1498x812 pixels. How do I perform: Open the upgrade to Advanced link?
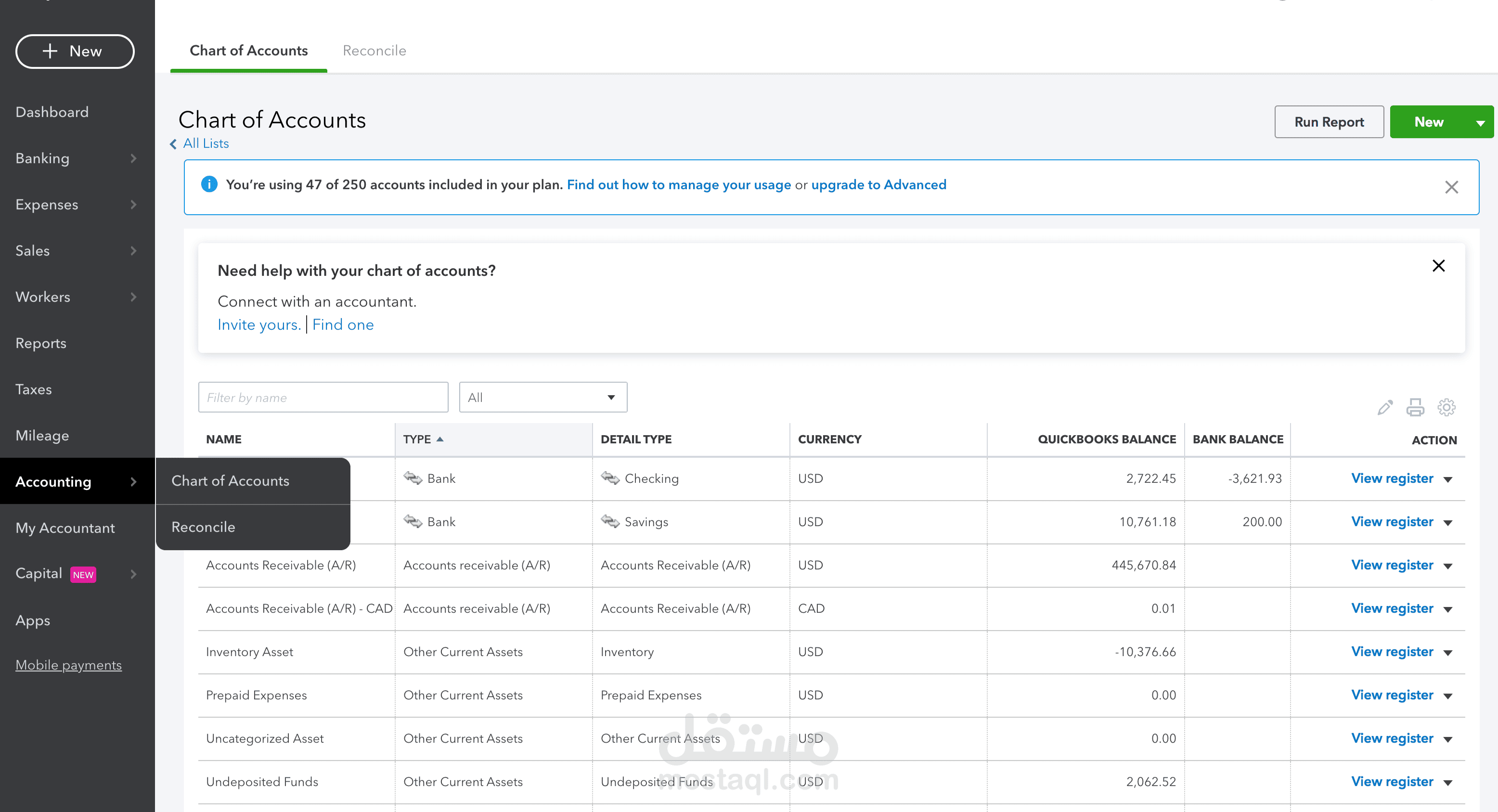878,185
